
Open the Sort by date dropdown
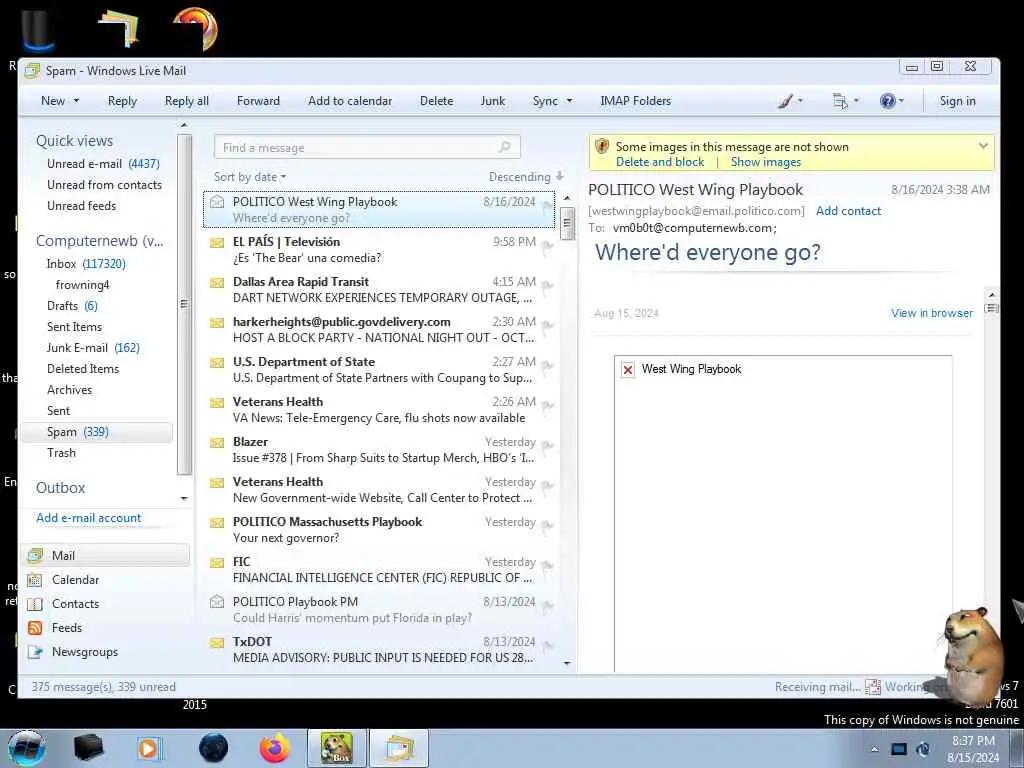[x=250, y=177]
